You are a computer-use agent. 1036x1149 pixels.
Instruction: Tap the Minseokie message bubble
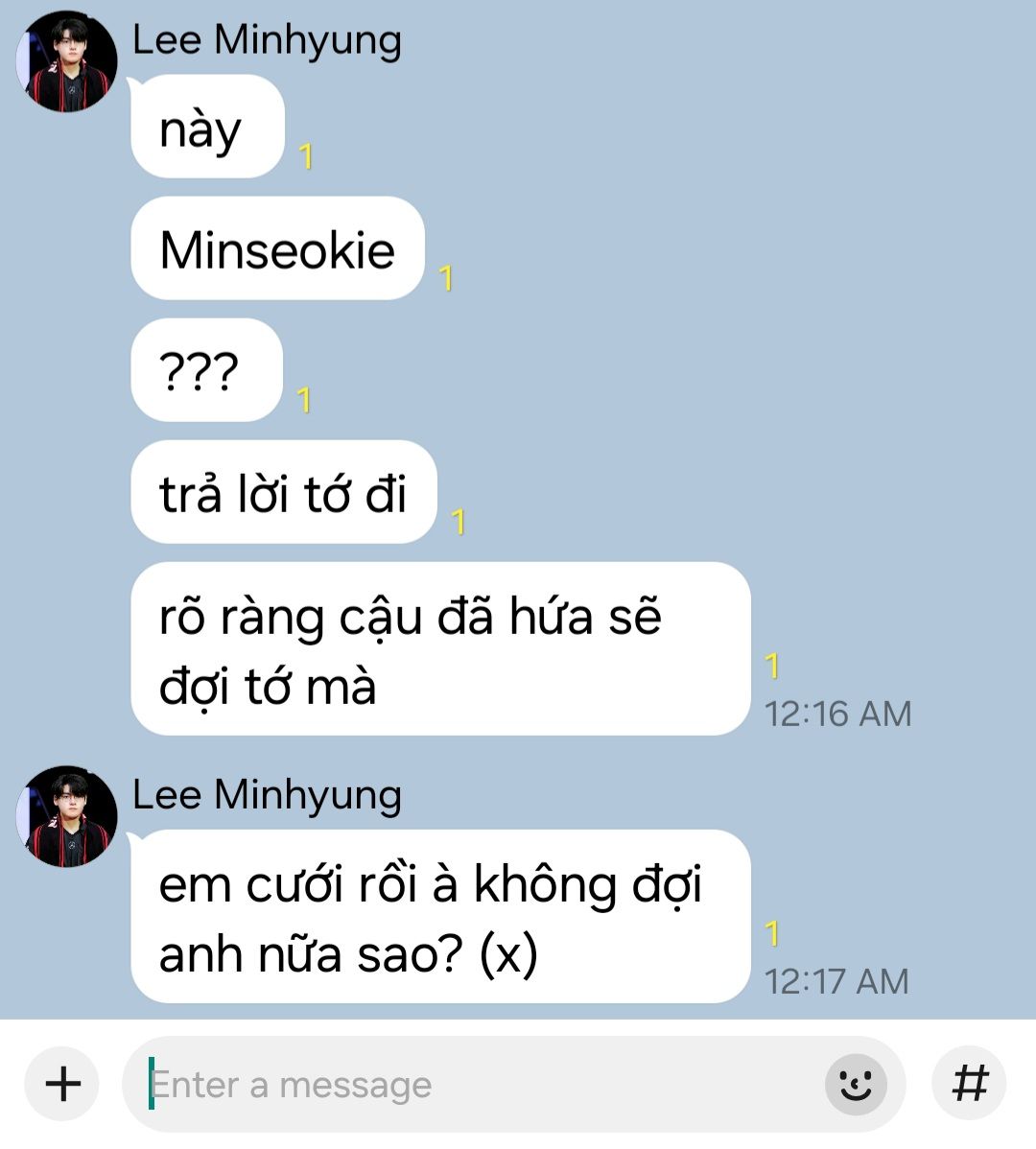coord(277,248)
